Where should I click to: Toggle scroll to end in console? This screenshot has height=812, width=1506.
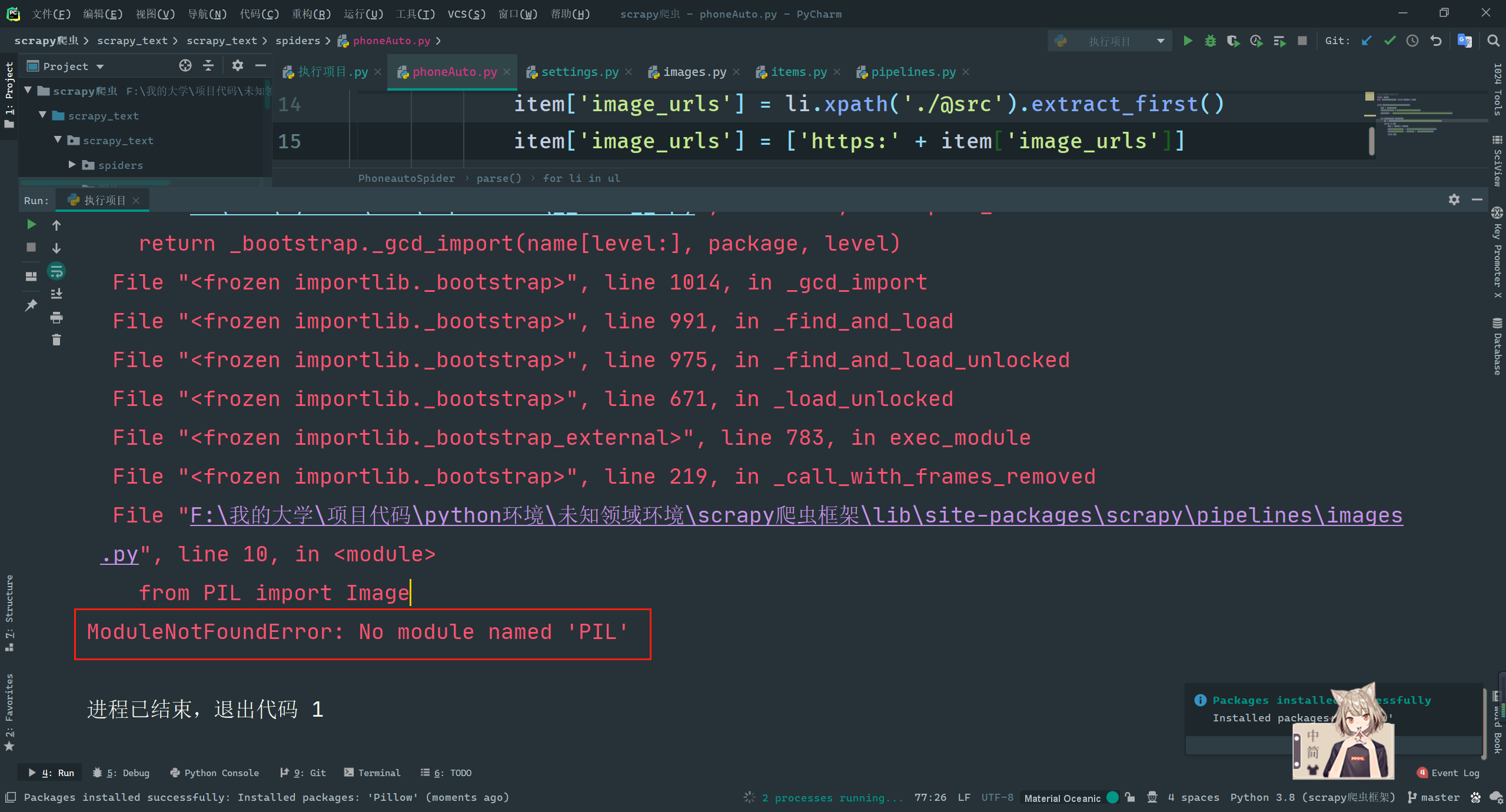pos(56,294)
